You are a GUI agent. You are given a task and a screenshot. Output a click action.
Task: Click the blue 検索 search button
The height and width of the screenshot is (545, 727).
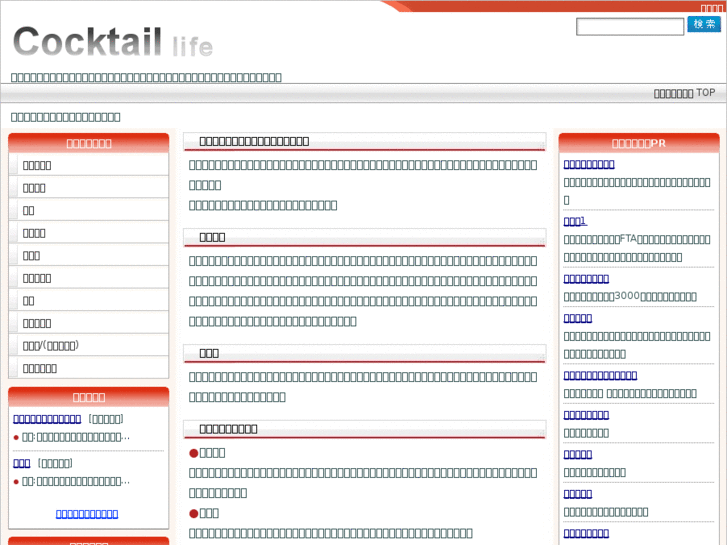704,24
